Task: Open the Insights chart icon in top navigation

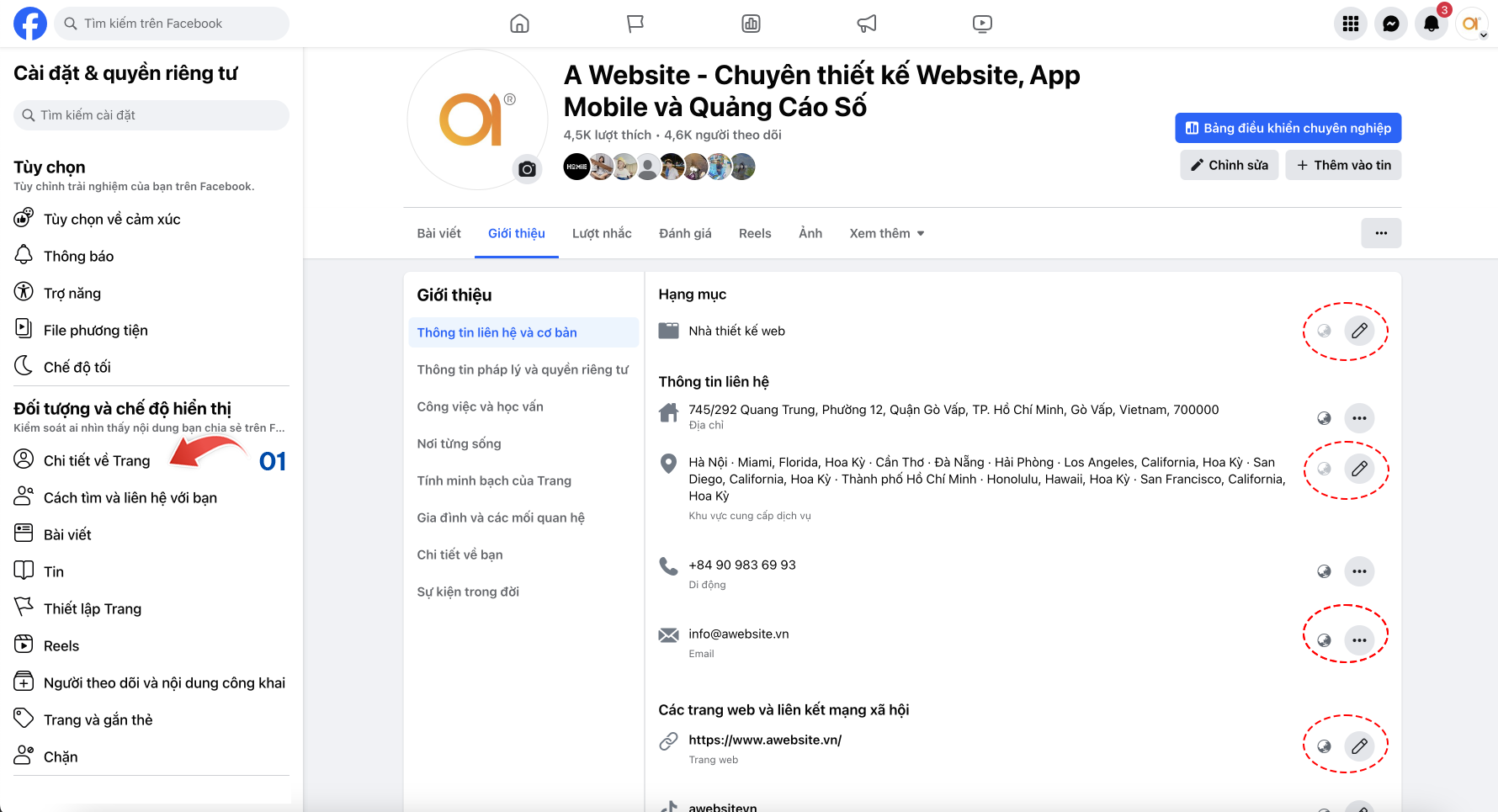Action: pos(752,24)
